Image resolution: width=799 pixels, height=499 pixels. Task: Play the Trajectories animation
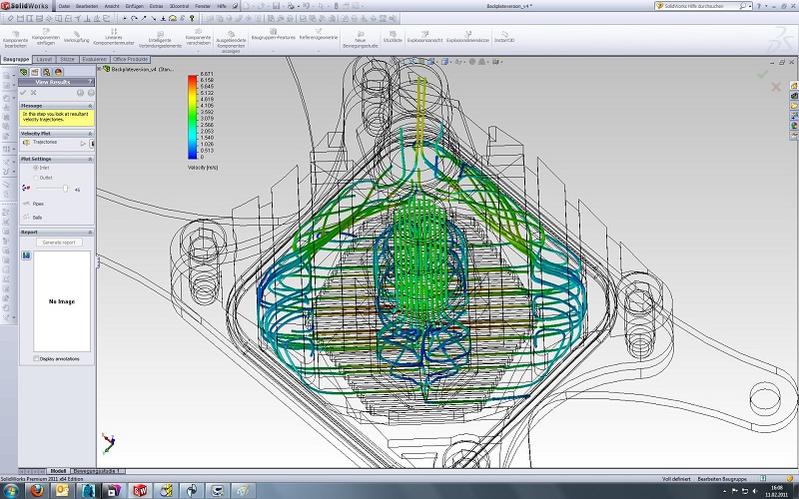coord(84,144)
